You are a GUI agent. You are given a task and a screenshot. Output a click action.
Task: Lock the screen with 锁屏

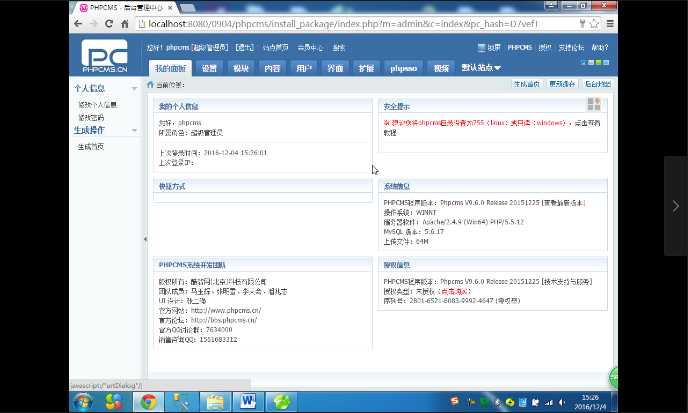coord(489,47)
